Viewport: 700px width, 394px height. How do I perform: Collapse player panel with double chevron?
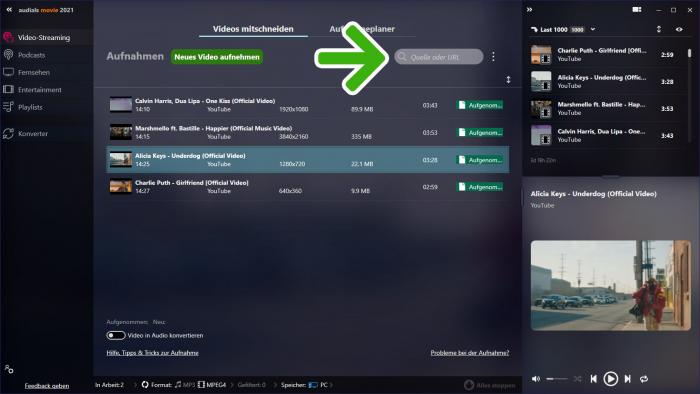[529, 9]
